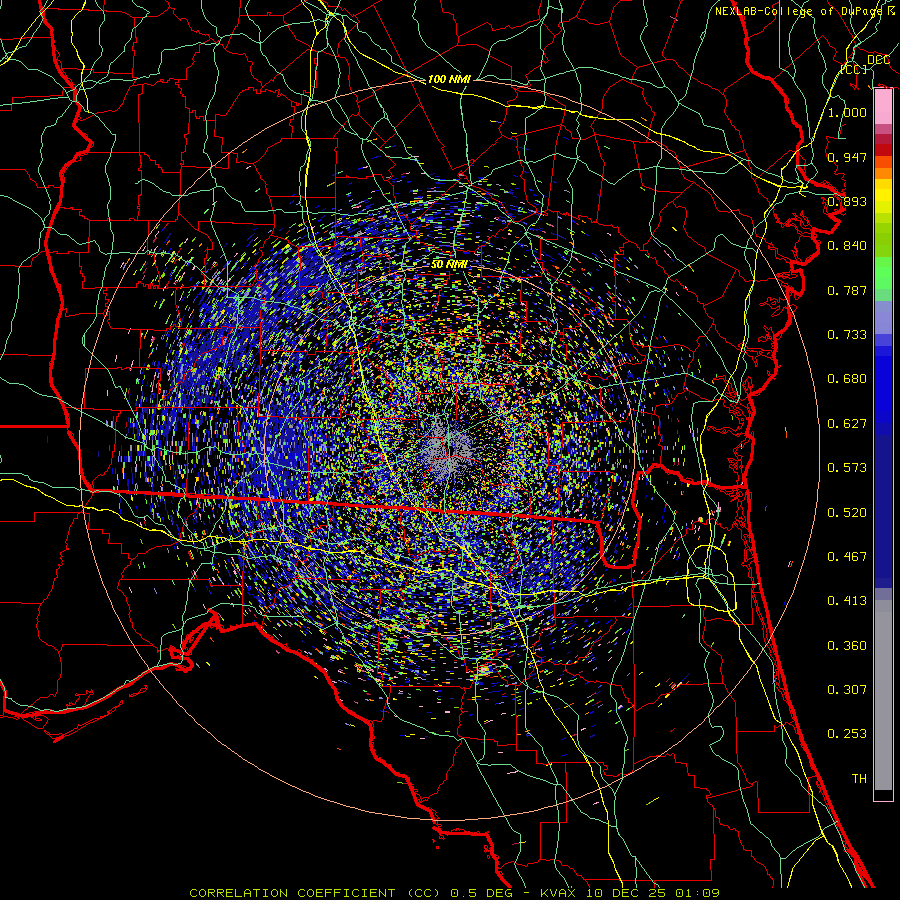Pick the bright green segment of color bar

883,273
